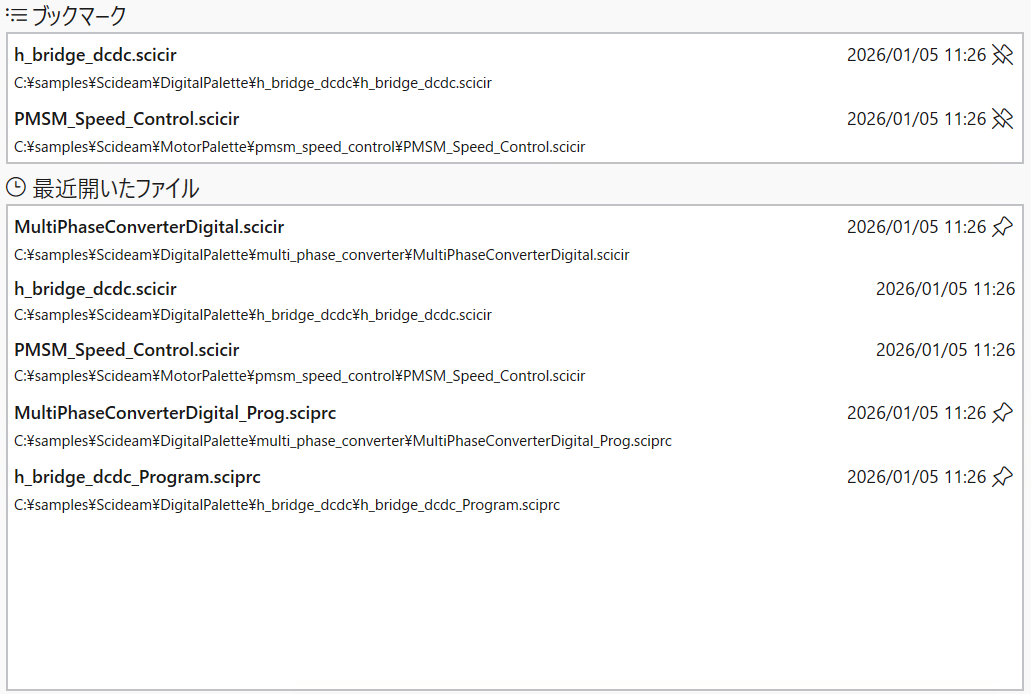Select the bookmarked pmsm_speed_control file path text
This screenshot has width=1031, height=694.
click(x=299, y=147)
